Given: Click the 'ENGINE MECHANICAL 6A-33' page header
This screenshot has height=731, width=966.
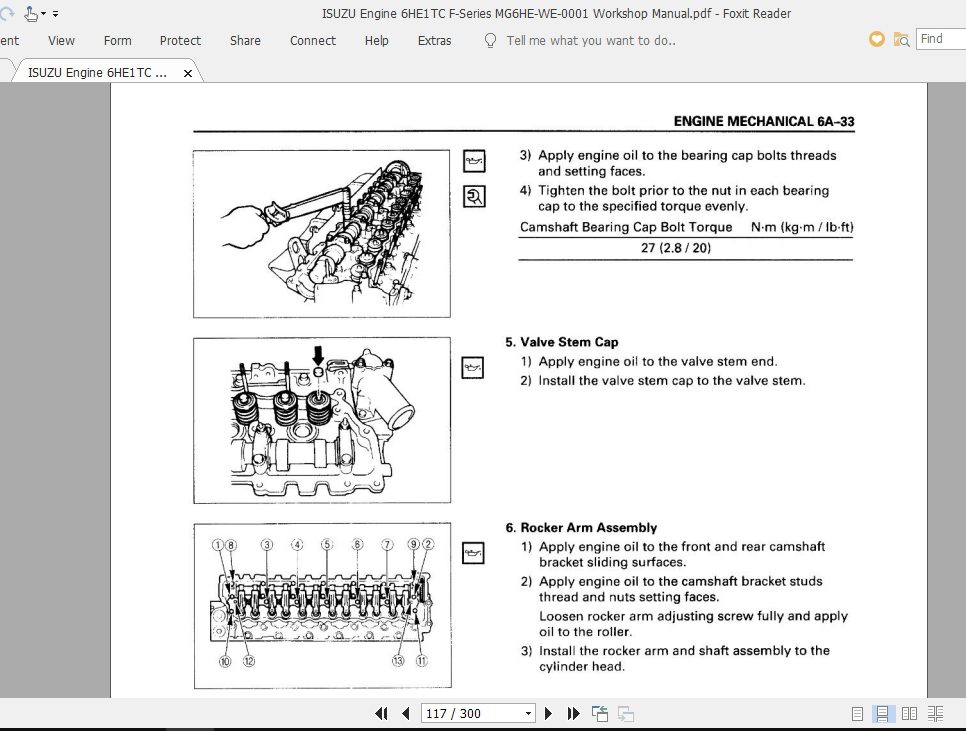Looking at the screenshot, I should point(764,121).
